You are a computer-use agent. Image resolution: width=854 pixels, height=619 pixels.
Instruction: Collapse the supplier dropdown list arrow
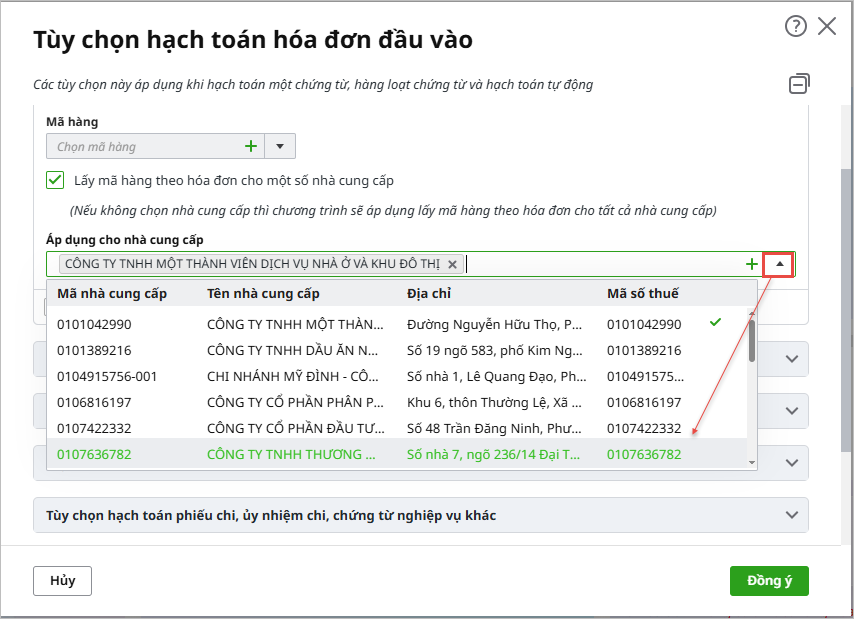[x=779, y=264]
